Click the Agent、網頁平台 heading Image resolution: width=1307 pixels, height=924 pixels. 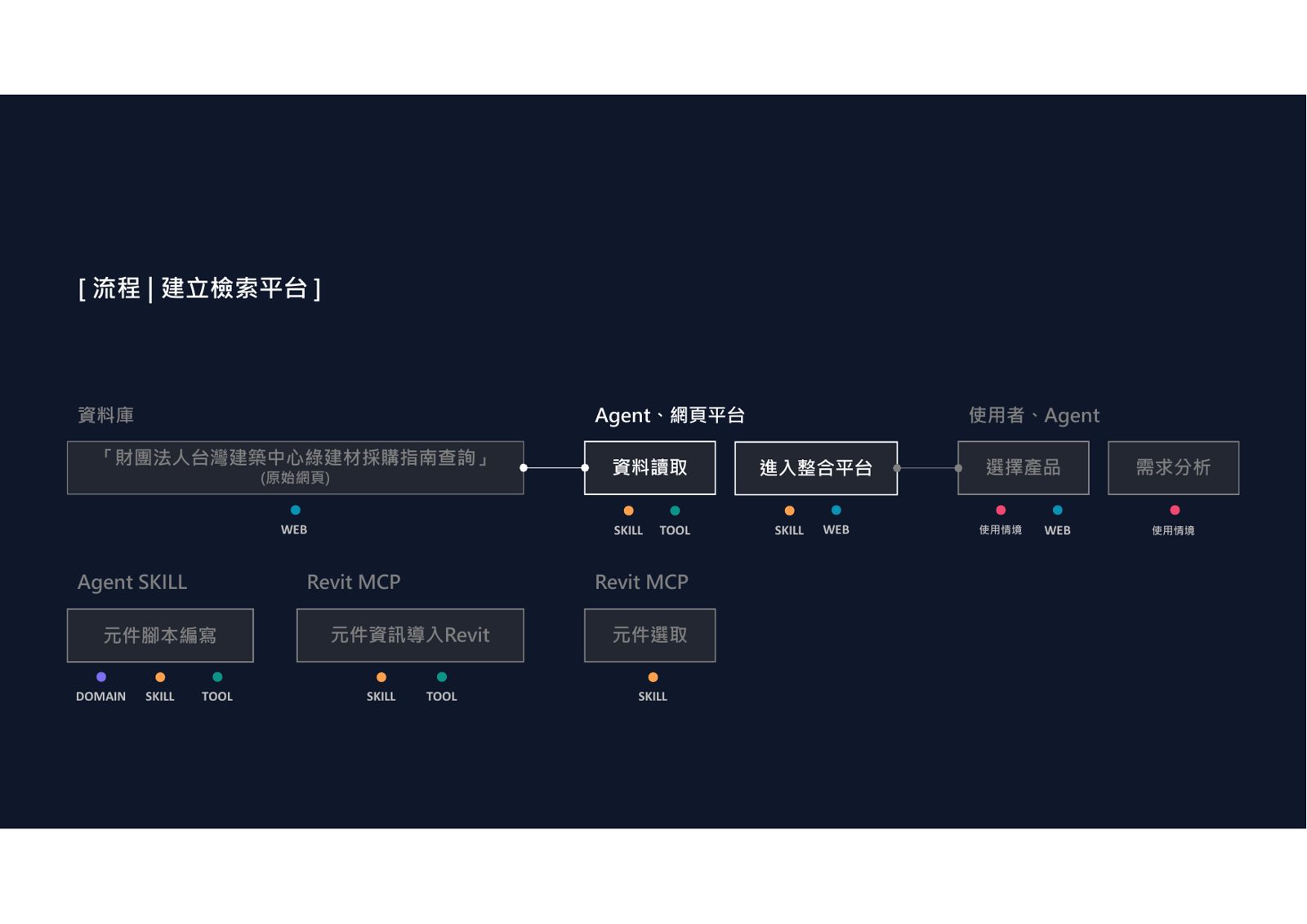point(670,415)
